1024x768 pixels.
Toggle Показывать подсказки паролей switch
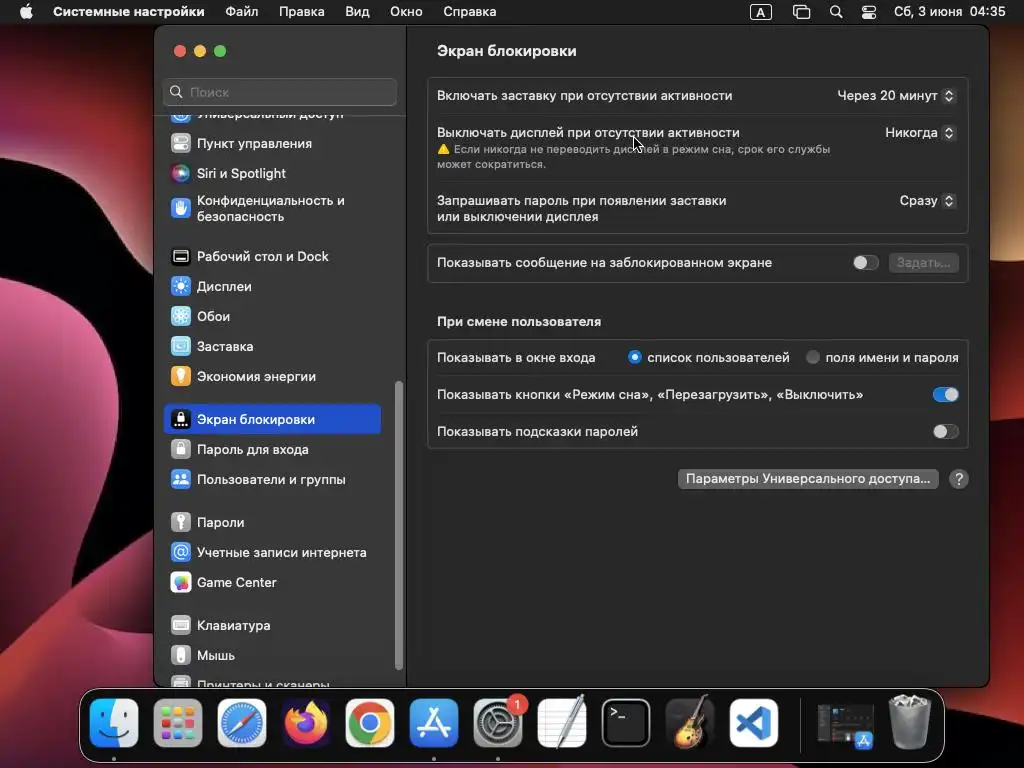[945, 431]
